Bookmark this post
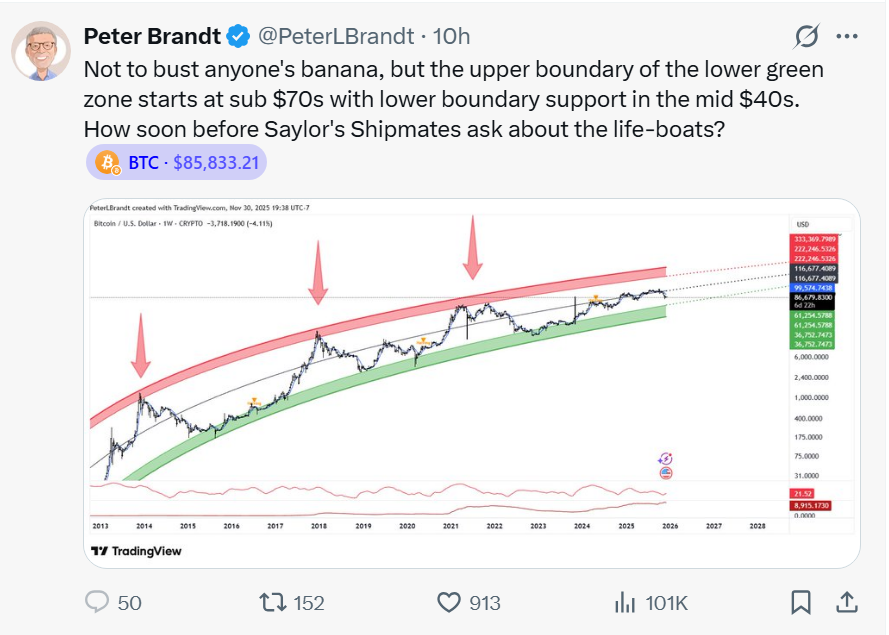 (x=800, y=602)
